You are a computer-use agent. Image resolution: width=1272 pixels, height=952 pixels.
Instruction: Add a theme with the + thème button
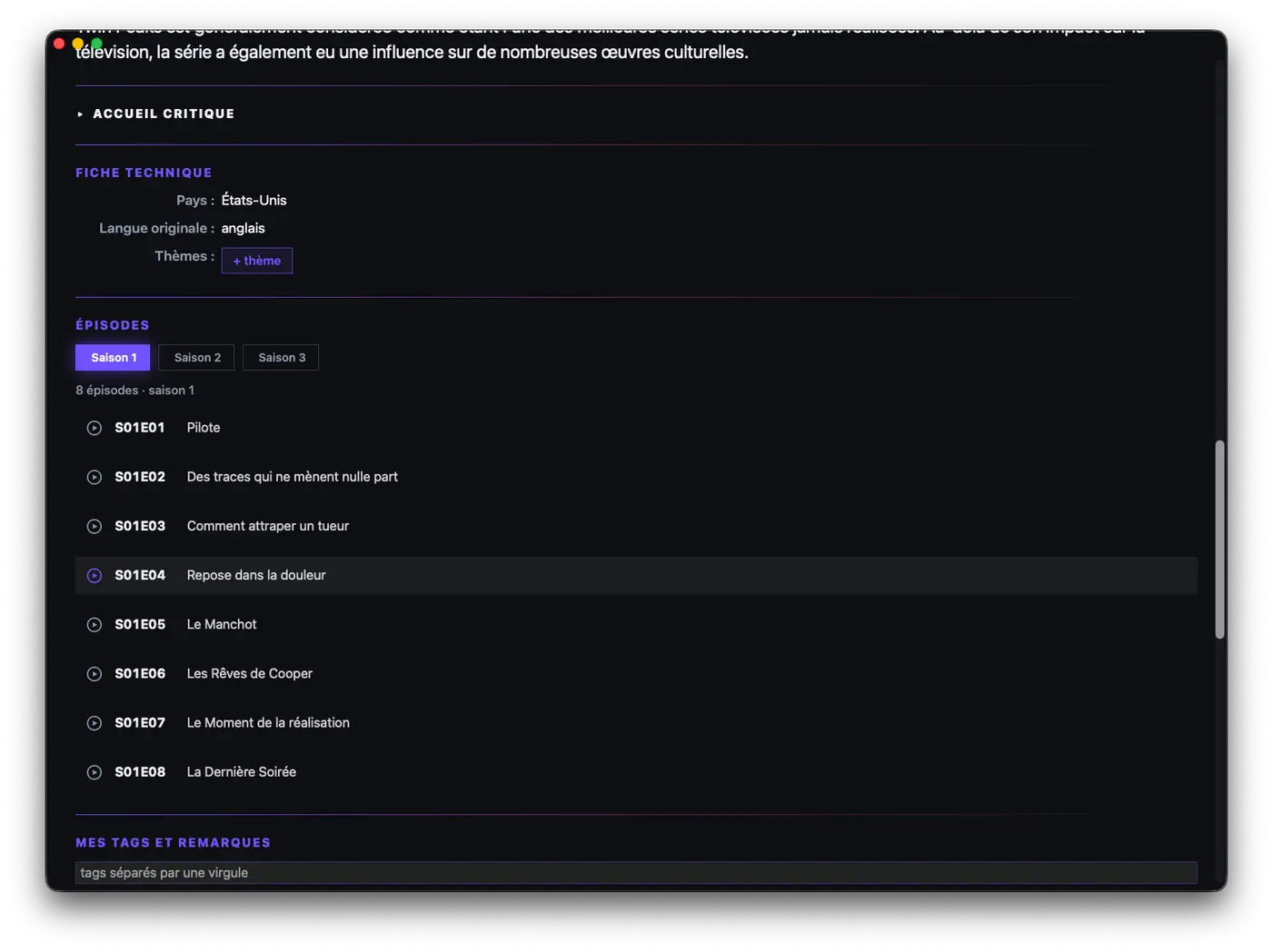click(257, 261)
